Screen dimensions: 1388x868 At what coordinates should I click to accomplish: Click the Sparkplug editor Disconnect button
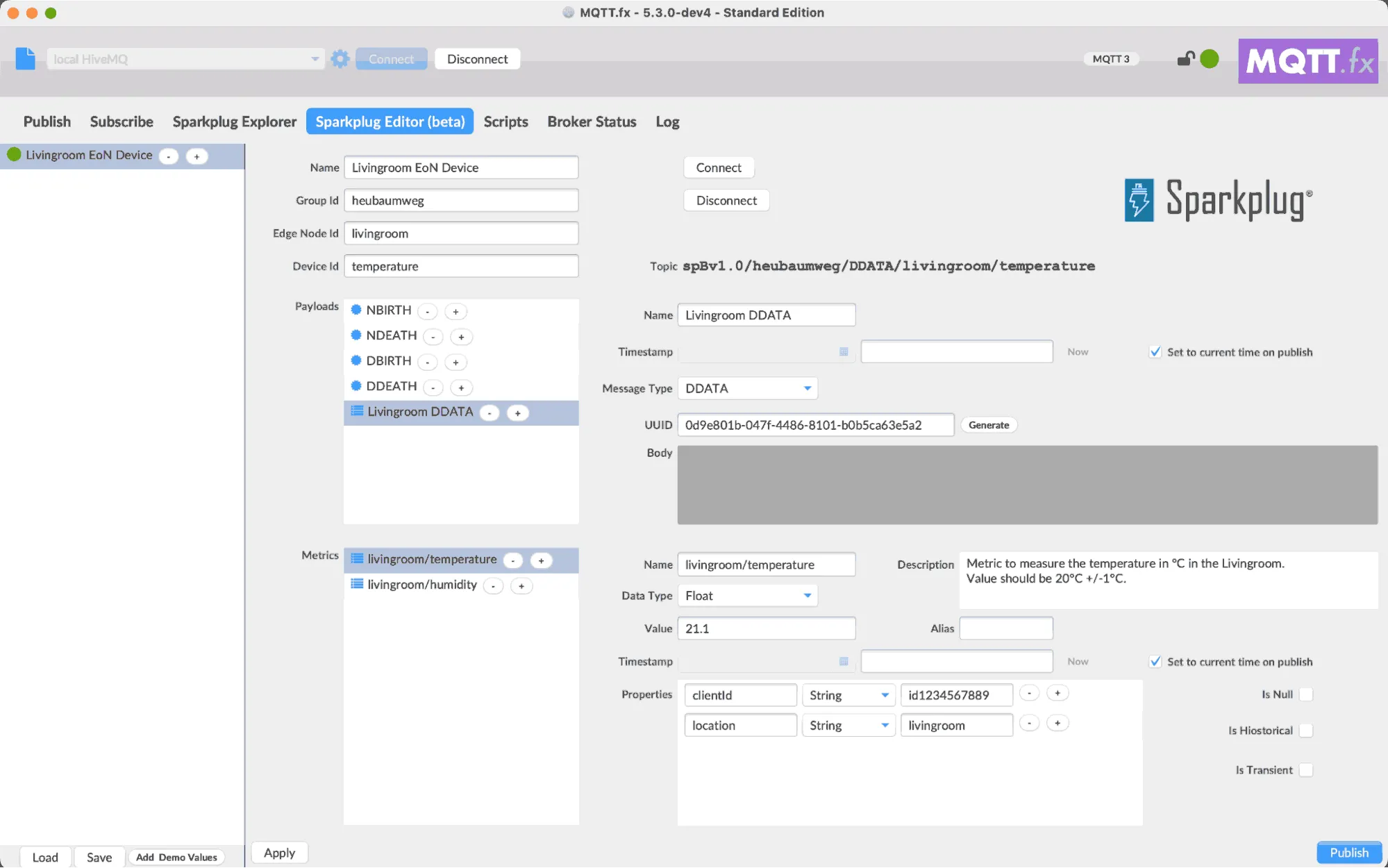[x=726, y=201]
